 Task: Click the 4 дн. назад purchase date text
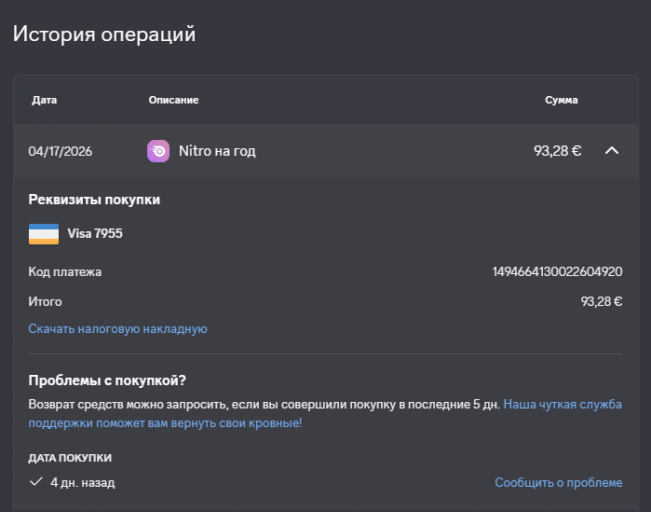pyautogui.click(x=82, y=483)
